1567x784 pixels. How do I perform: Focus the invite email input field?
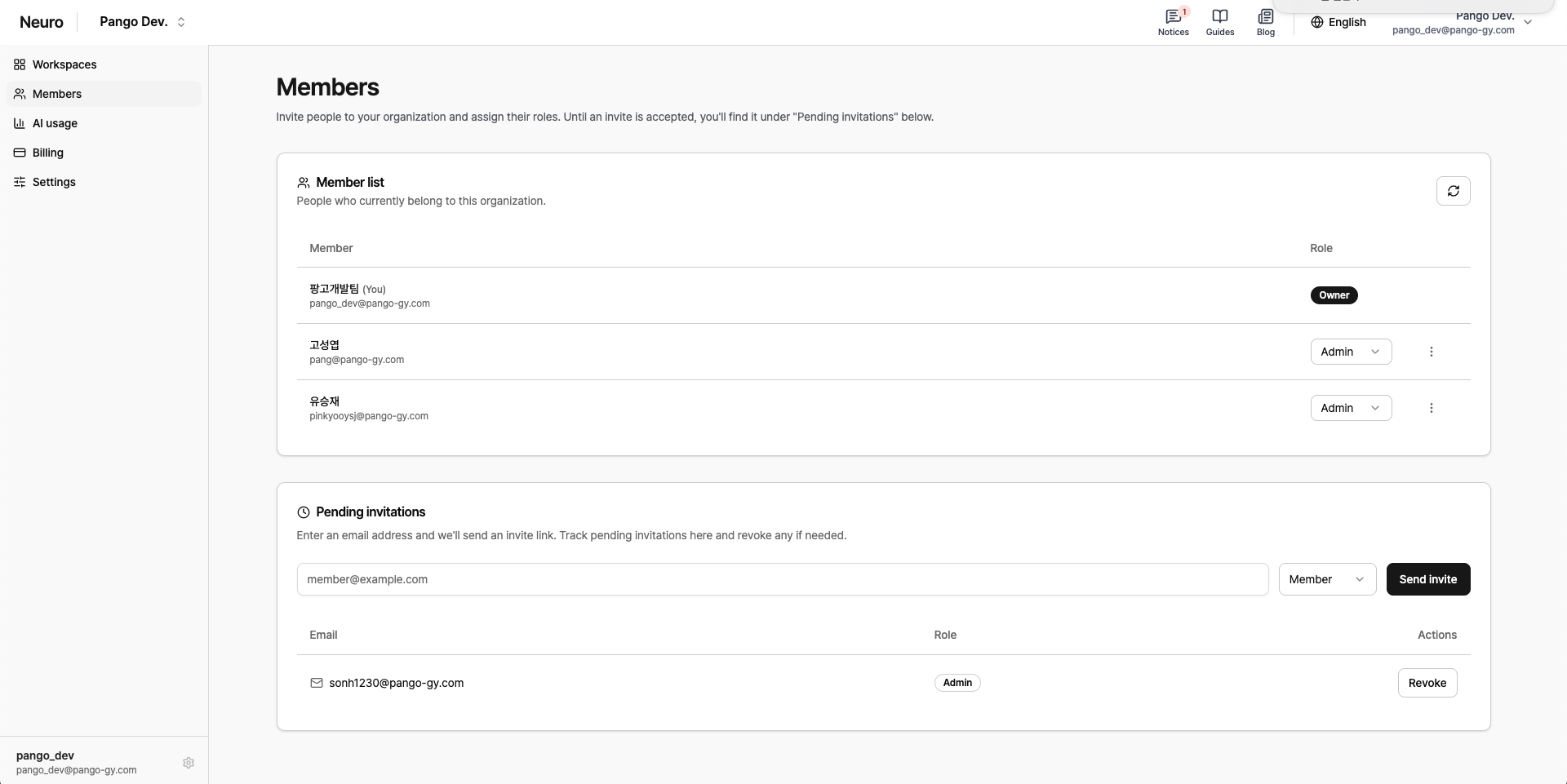click(x=782, y=579)
